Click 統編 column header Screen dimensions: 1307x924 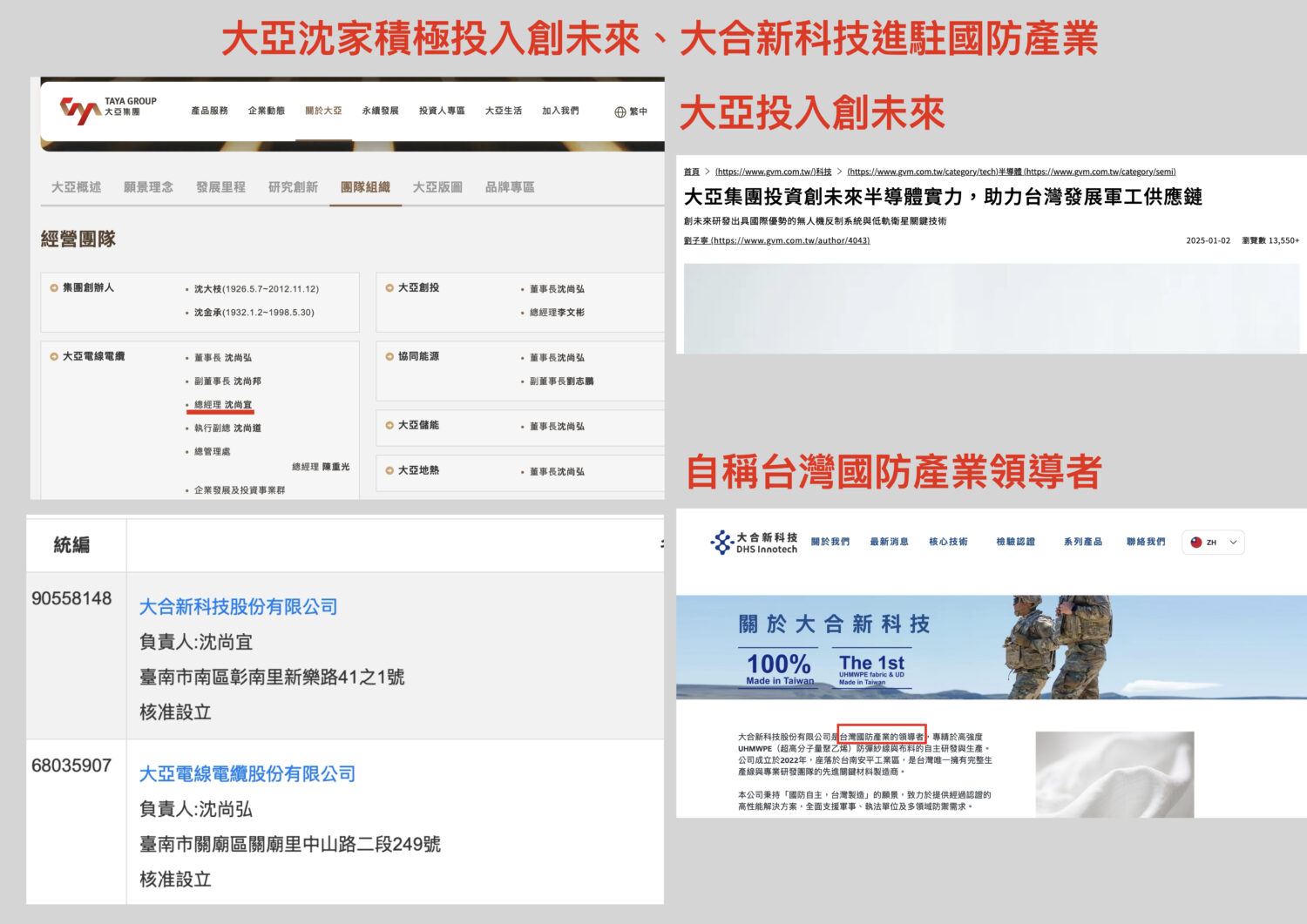click(71, 545)
